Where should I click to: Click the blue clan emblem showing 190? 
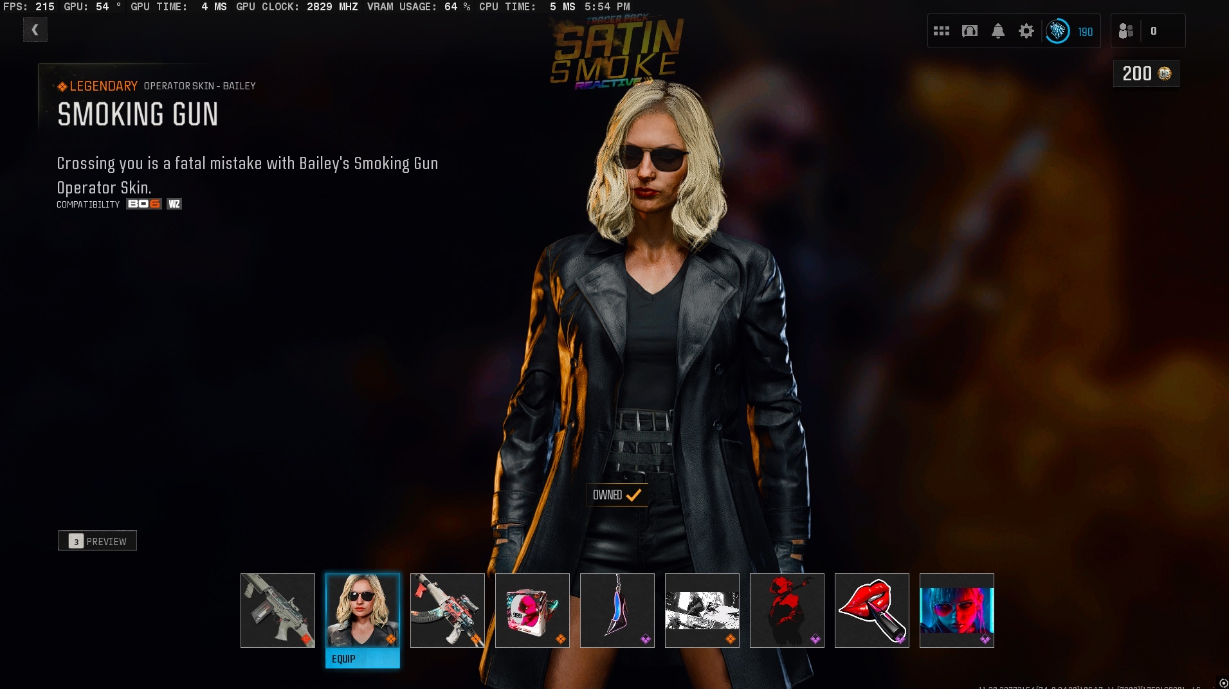pyautogui.click(x=1058, y=30)
